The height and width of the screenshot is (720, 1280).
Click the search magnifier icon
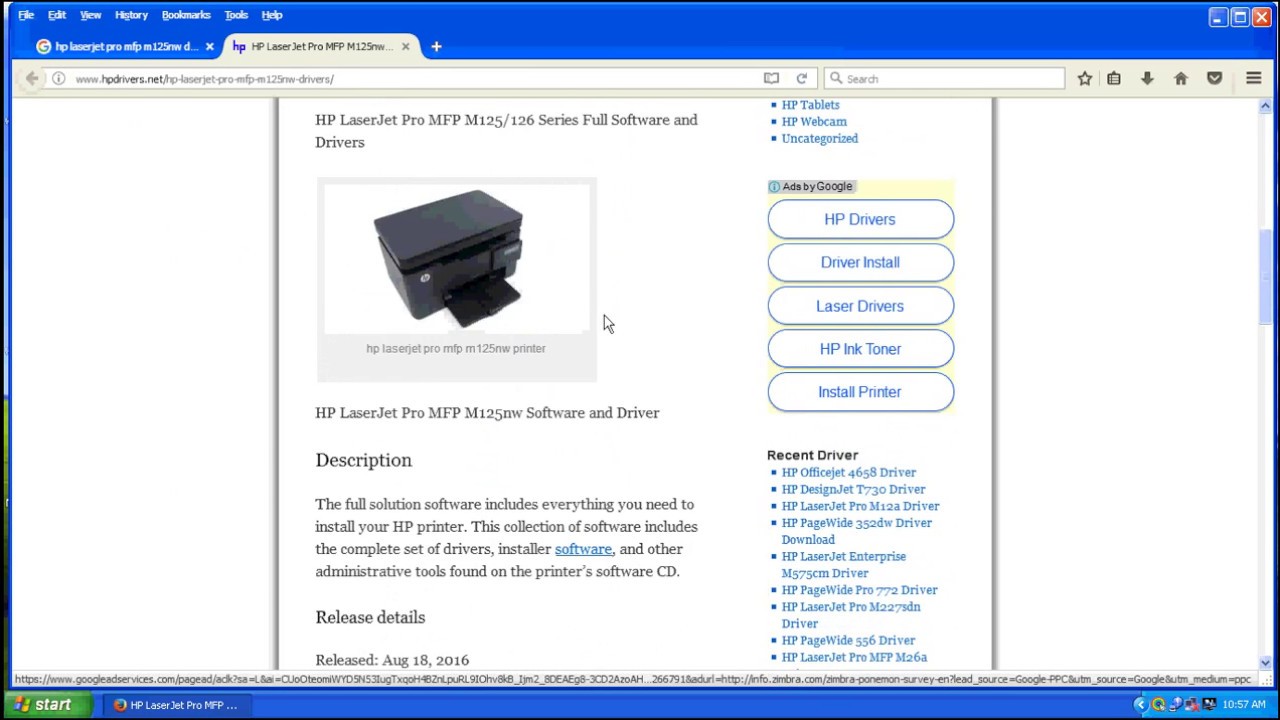(x=835, y=78)
